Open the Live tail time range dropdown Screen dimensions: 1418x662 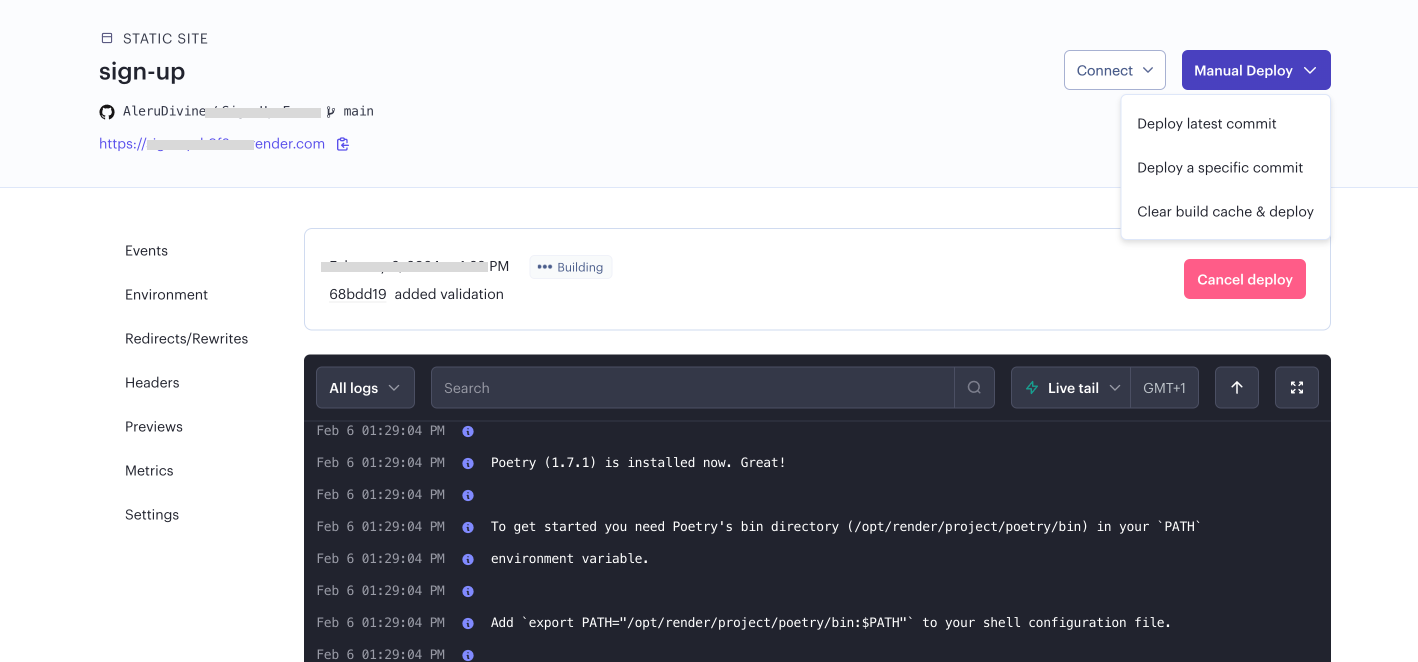(x=1071, y=388)
